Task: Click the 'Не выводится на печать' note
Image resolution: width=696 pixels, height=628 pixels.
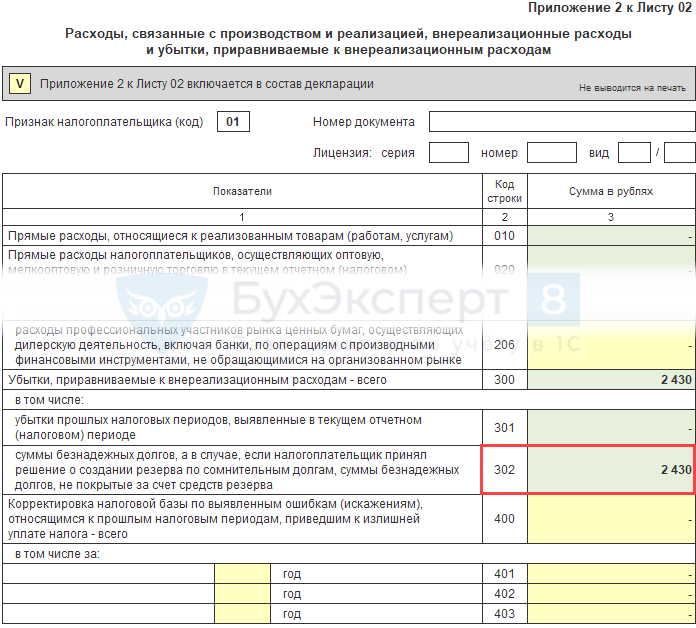Action: pos(632,88)
